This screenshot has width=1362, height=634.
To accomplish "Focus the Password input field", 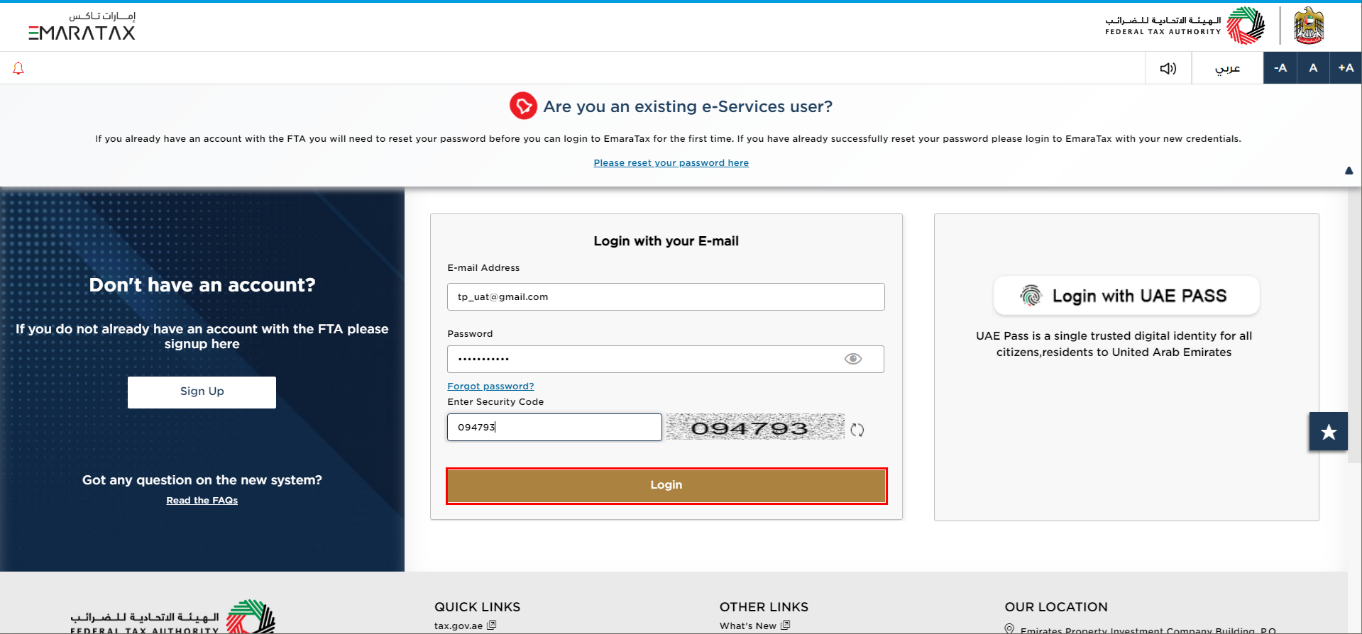I will click(x=665, y=359).
